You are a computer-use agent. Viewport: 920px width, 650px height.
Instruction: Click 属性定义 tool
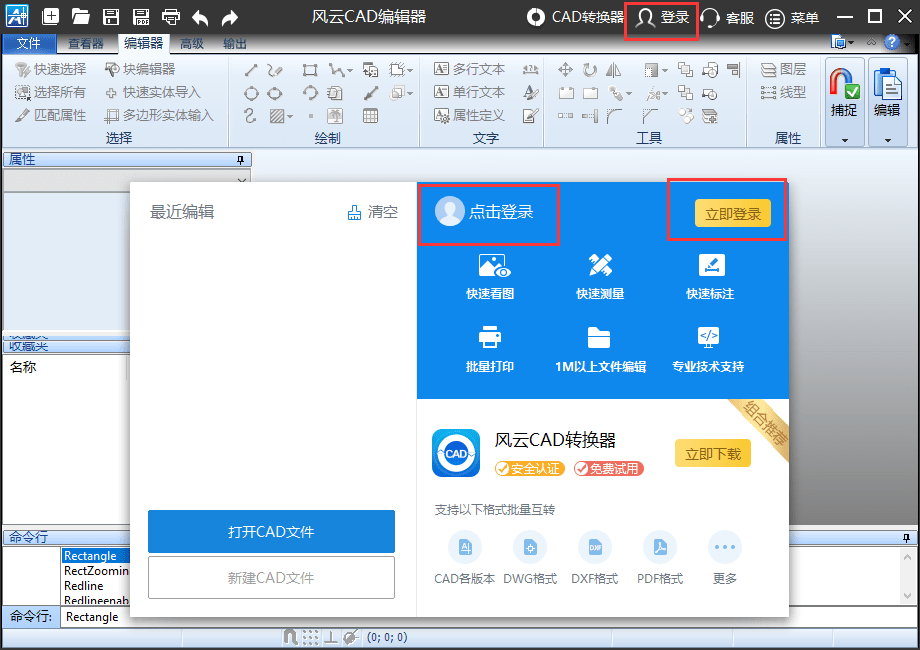(469, 115)
